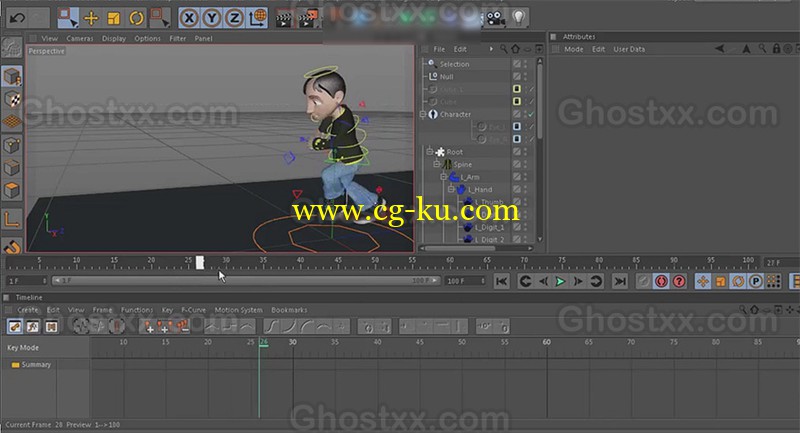800x433 pixels.
Task: Click the Render View clapperboard icon
Action: tap(284, 19)
